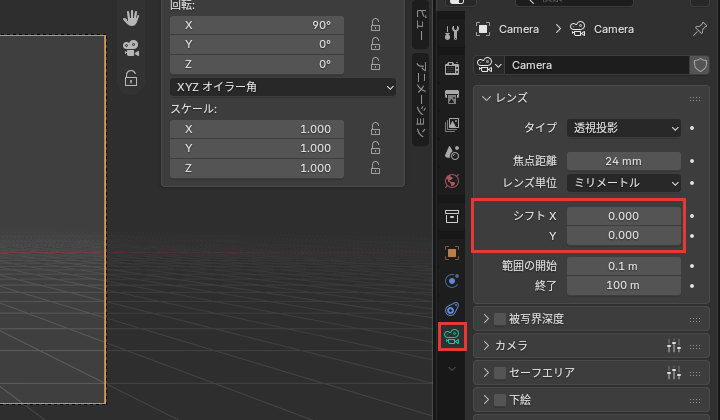720x420 pixels.
Task: Edit rotation Z value field
Action: click(257, 64)
